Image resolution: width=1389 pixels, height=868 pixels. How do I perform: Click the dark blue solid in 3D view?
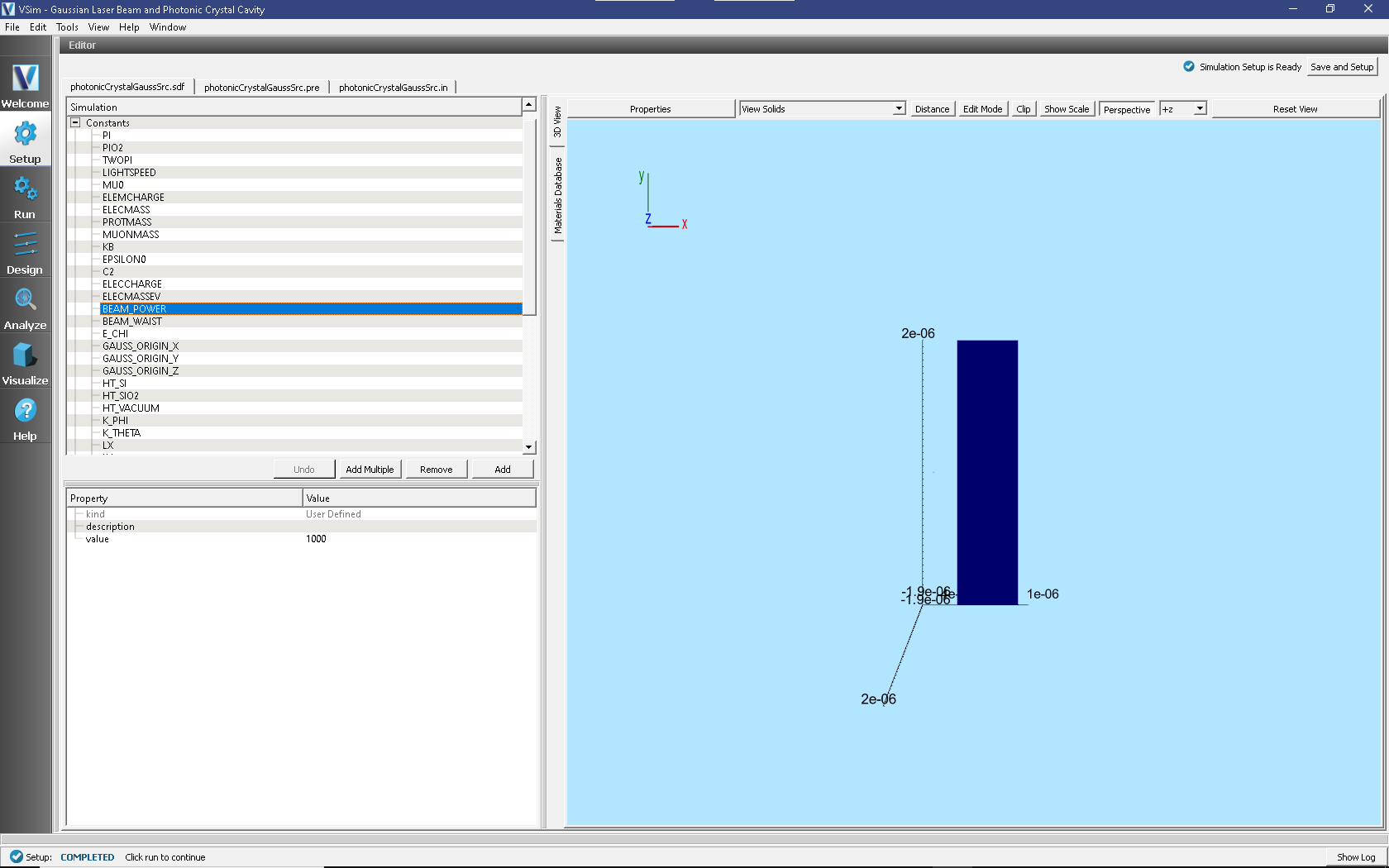987,472
